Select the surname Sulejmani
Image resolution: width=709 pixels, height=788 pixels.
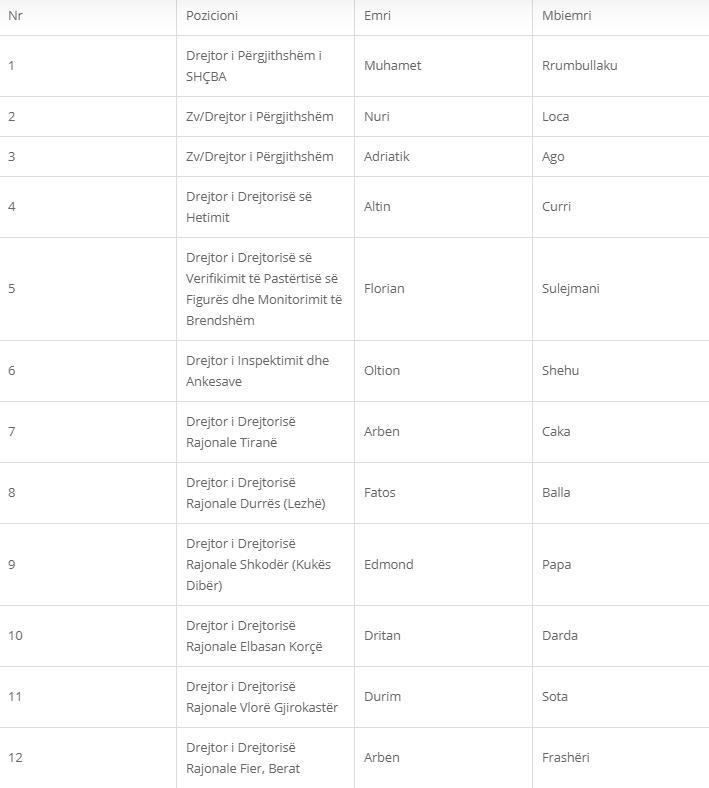tap(570, 288)
